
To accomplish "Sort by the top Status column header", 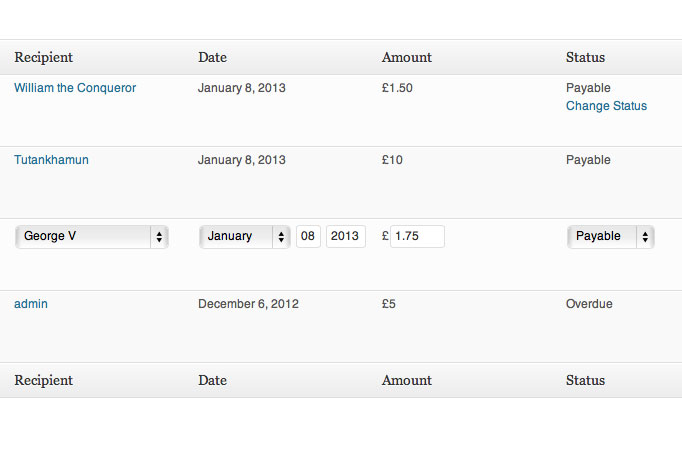I will tap(585, 57).
